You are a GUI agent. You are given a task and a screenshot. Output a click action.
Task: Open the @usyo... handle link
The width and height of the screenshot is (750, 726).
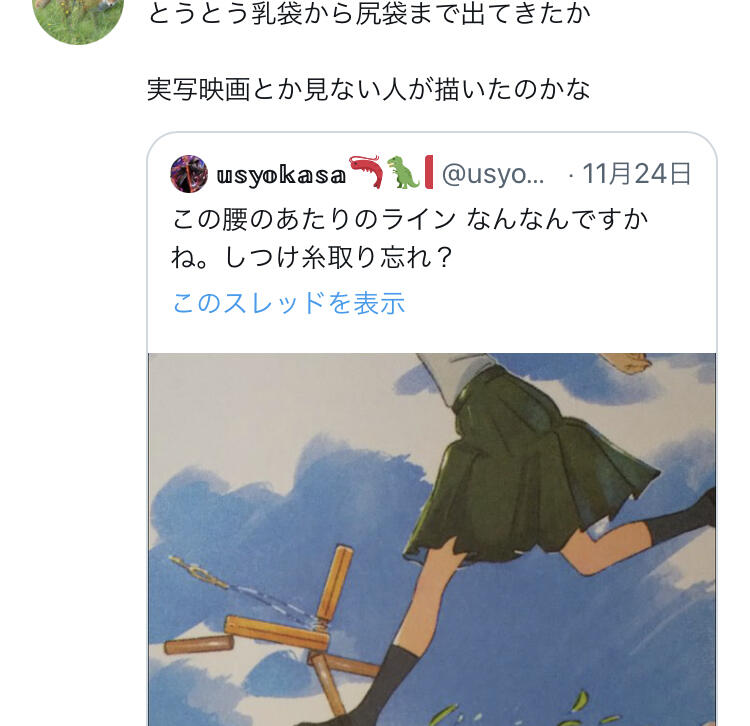(493, 174)
